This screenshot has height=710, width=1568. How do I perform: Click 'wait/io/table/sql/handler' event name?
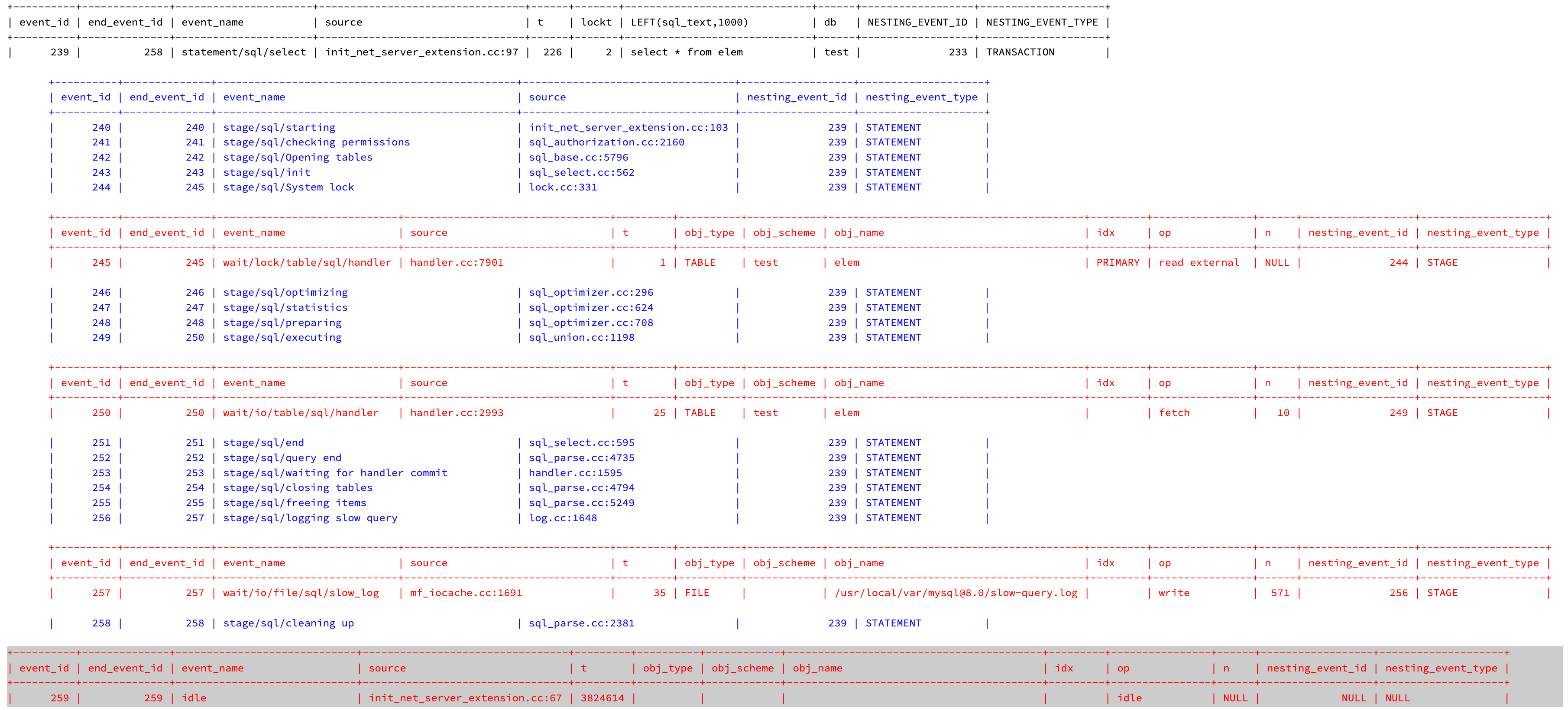point(300,413)
